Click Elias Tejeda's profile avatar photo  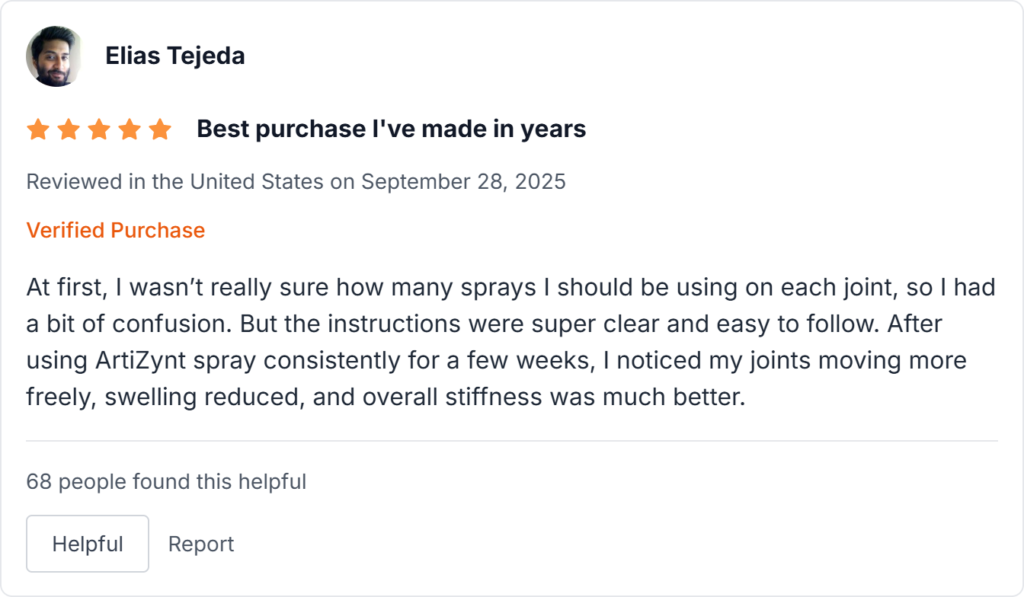(53, 56)
